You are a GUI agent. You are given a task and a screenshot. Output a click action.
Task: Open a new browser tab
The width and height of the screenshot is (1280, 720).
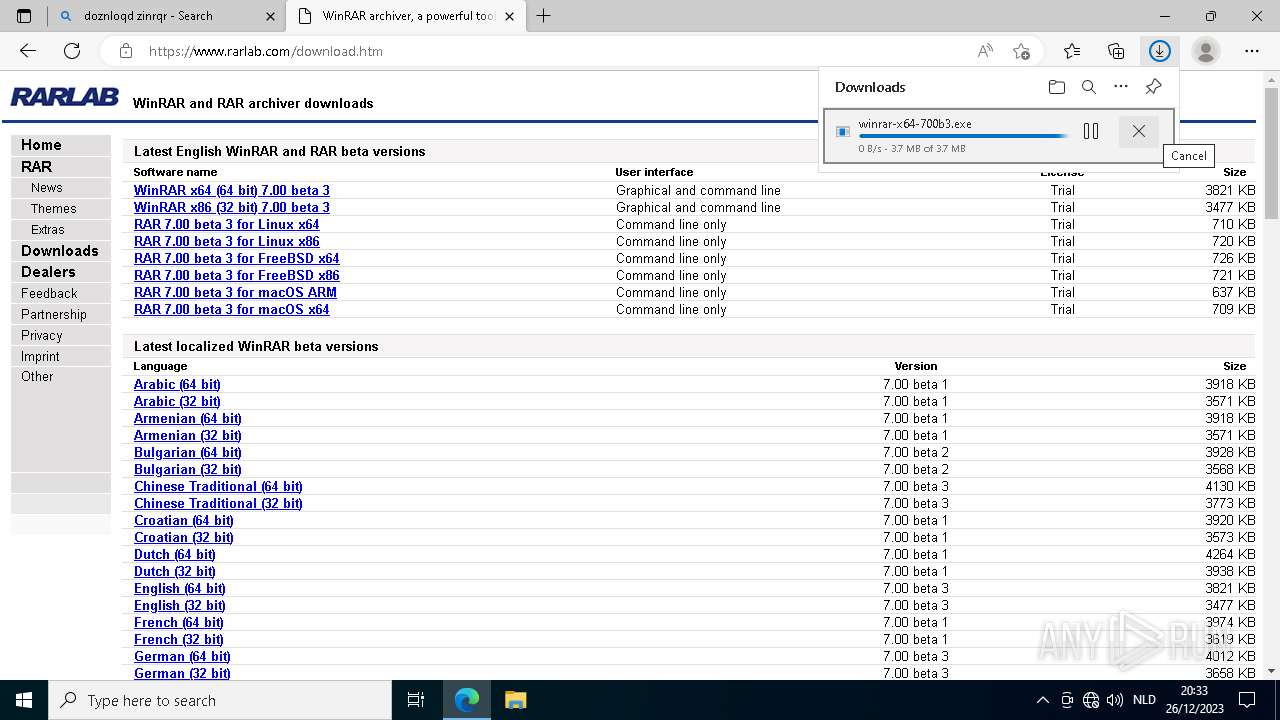[x=543, y=16]
